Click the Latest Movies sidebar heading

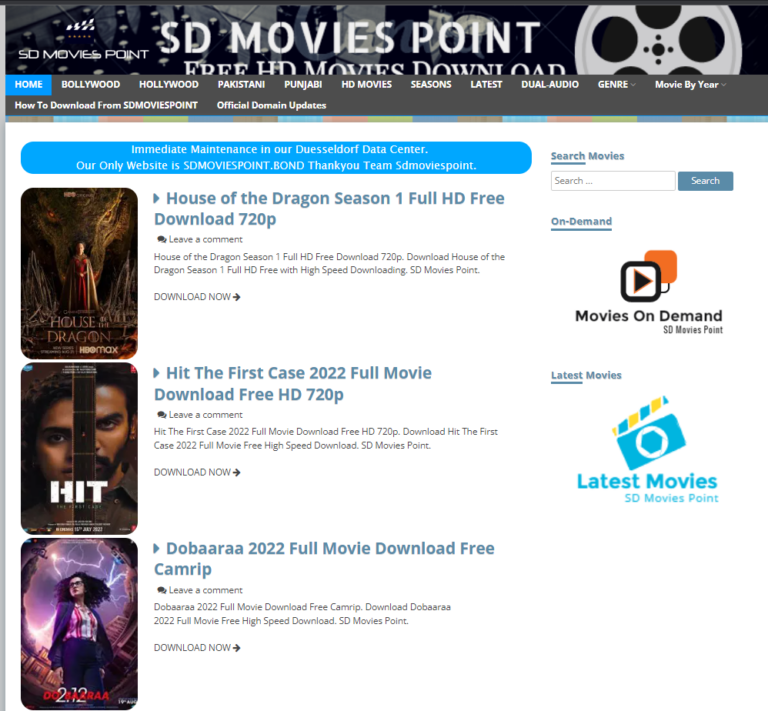pyautogui.click(x=586, y=376)
